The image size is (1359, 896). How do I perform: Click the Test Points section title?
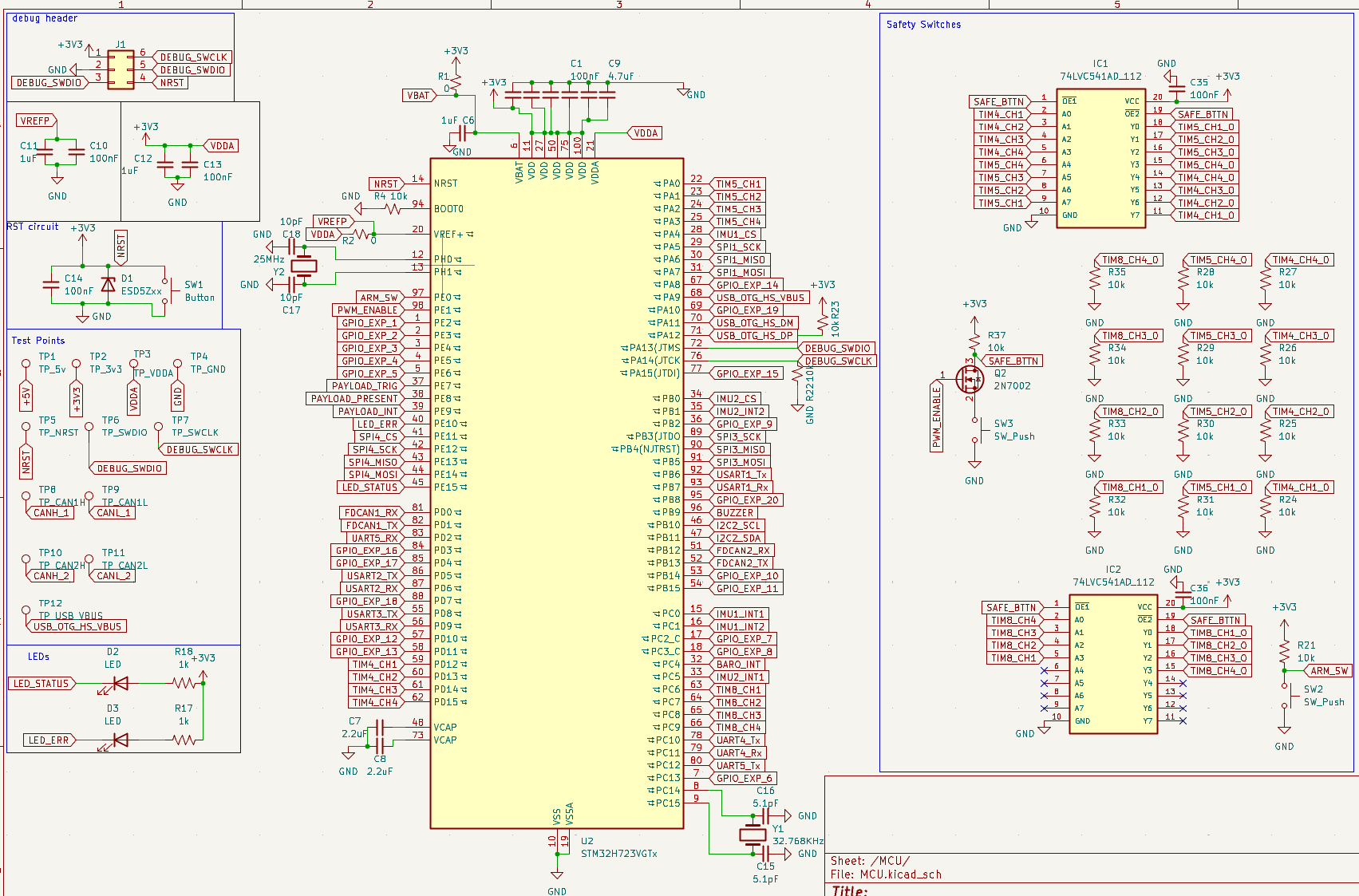[38, 341]
